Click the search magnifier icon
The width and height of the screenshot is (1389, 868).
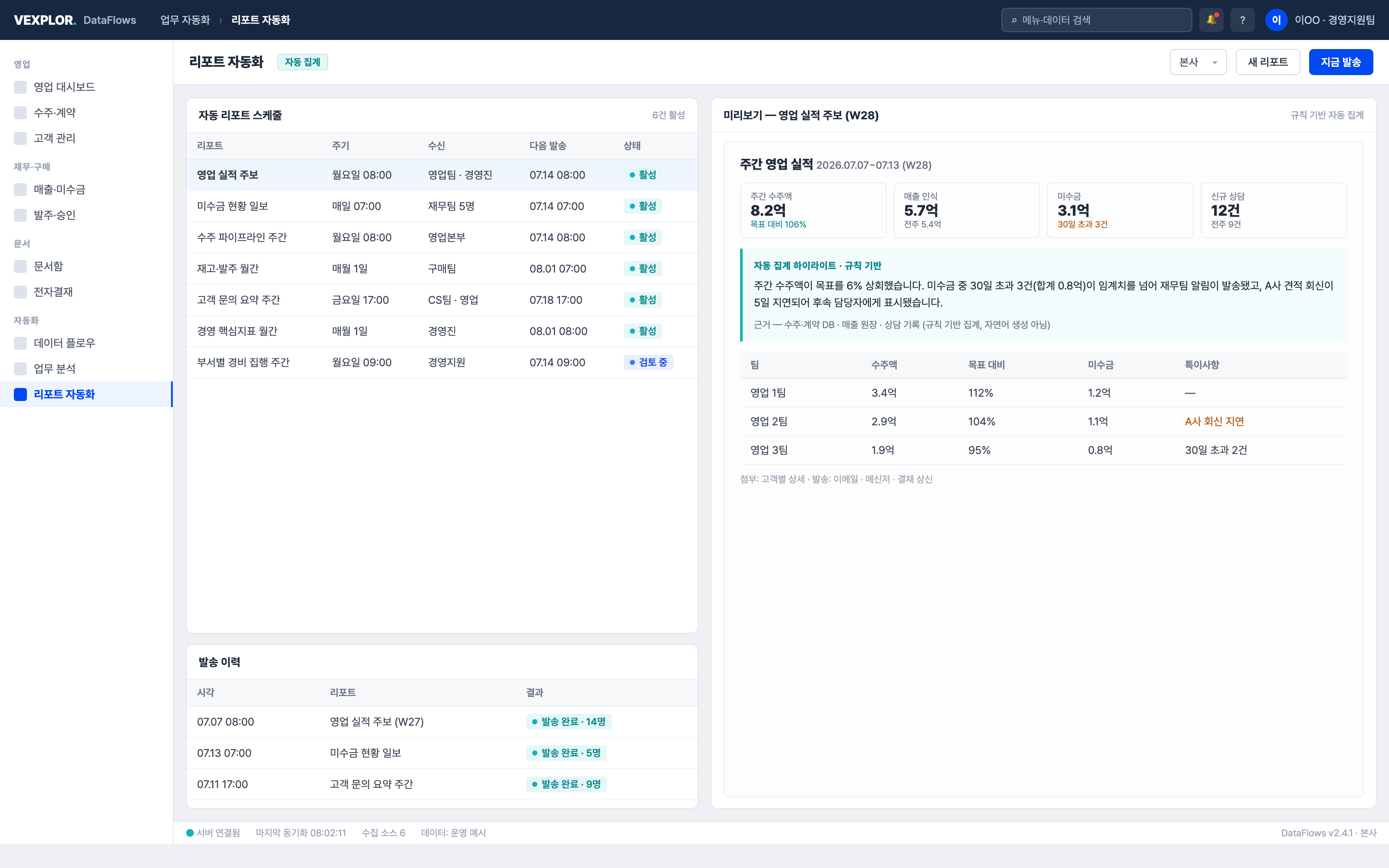(1014, 20)
